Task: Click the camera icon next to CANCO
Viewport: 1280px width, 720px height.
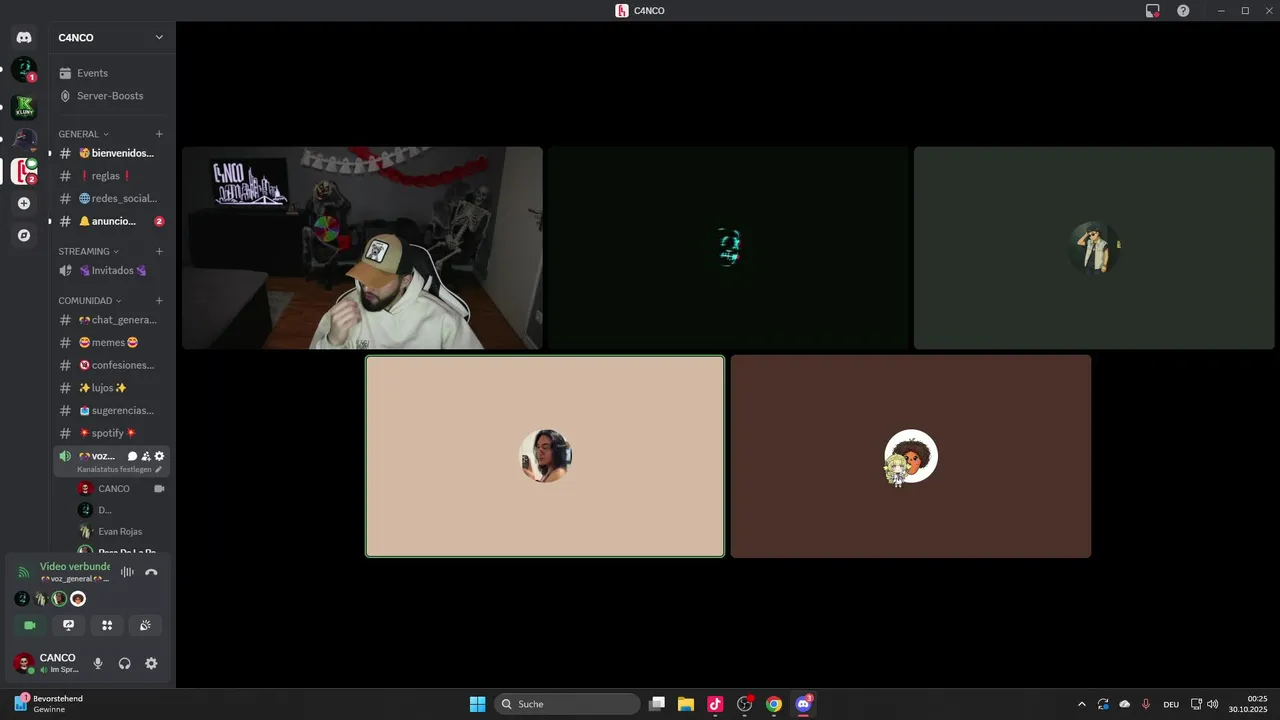Action: 159,489
